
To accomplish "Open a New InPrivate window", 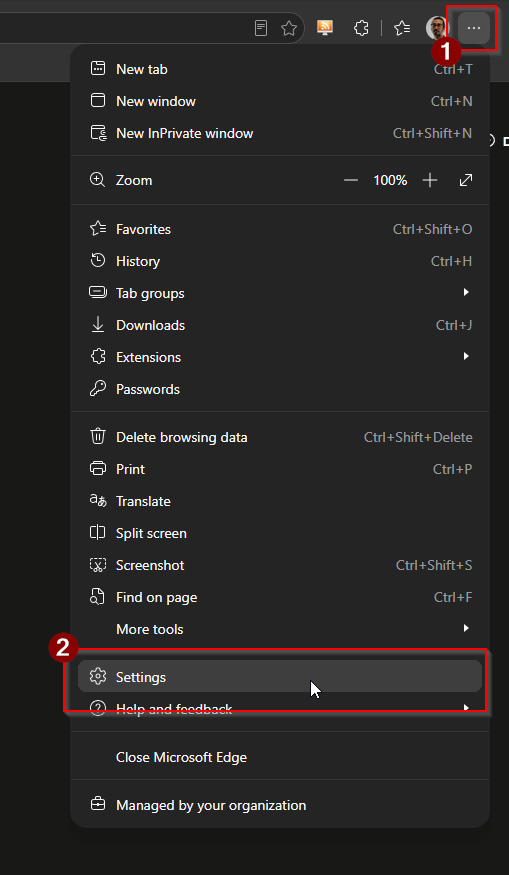I will pyautogui.click(x=280, y=133).
